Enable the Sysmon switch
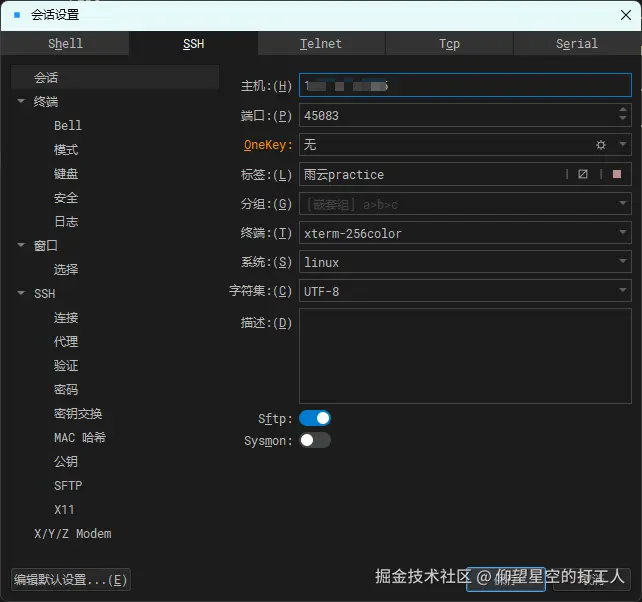Image resolution: width=642 pixels, height=602 pixels. point(315,440)
